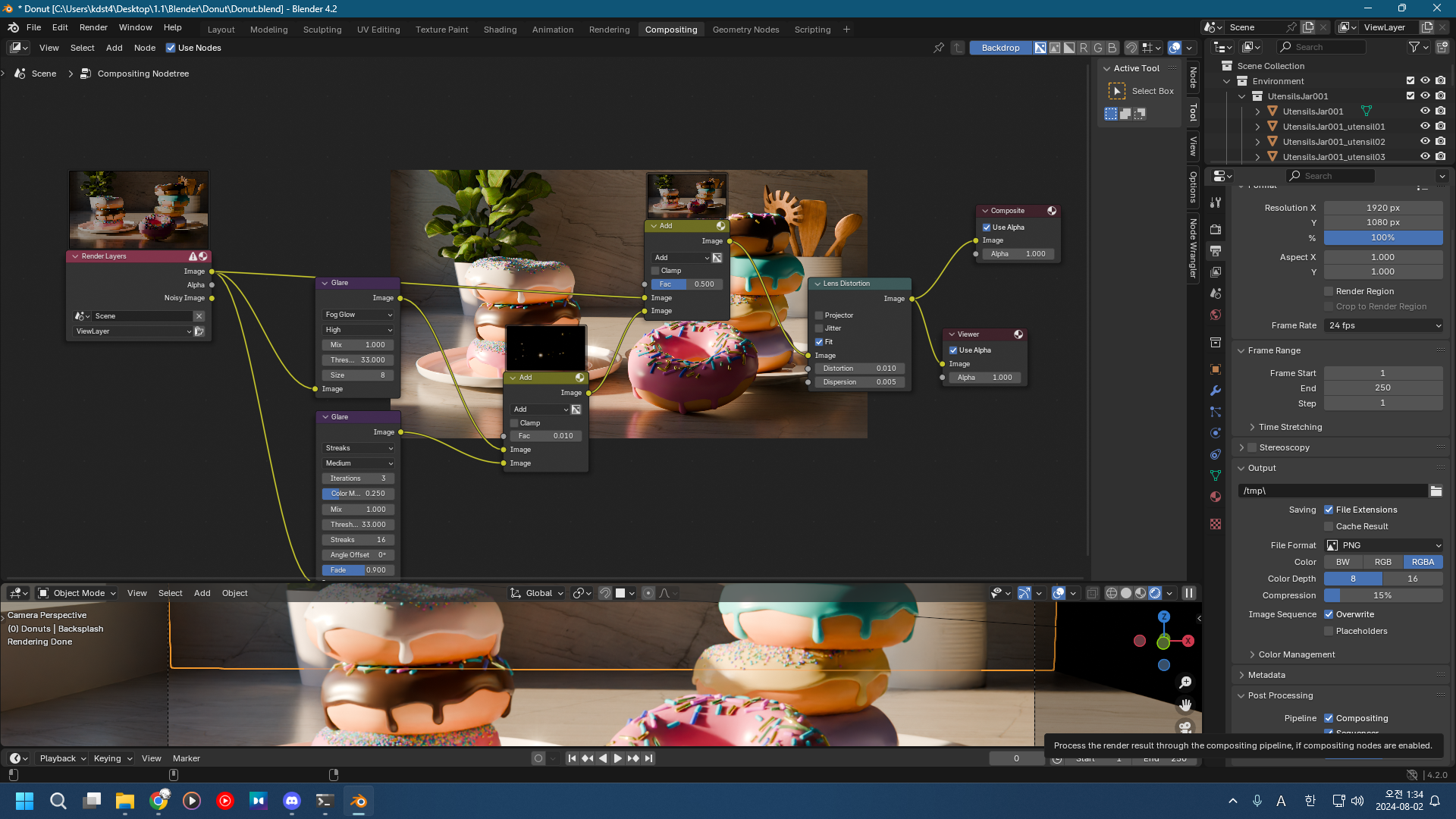The width and height of the screenshot is (1456, 819).
Task: Switch viewport to wireframe shading
Action: pos(1112,593)
